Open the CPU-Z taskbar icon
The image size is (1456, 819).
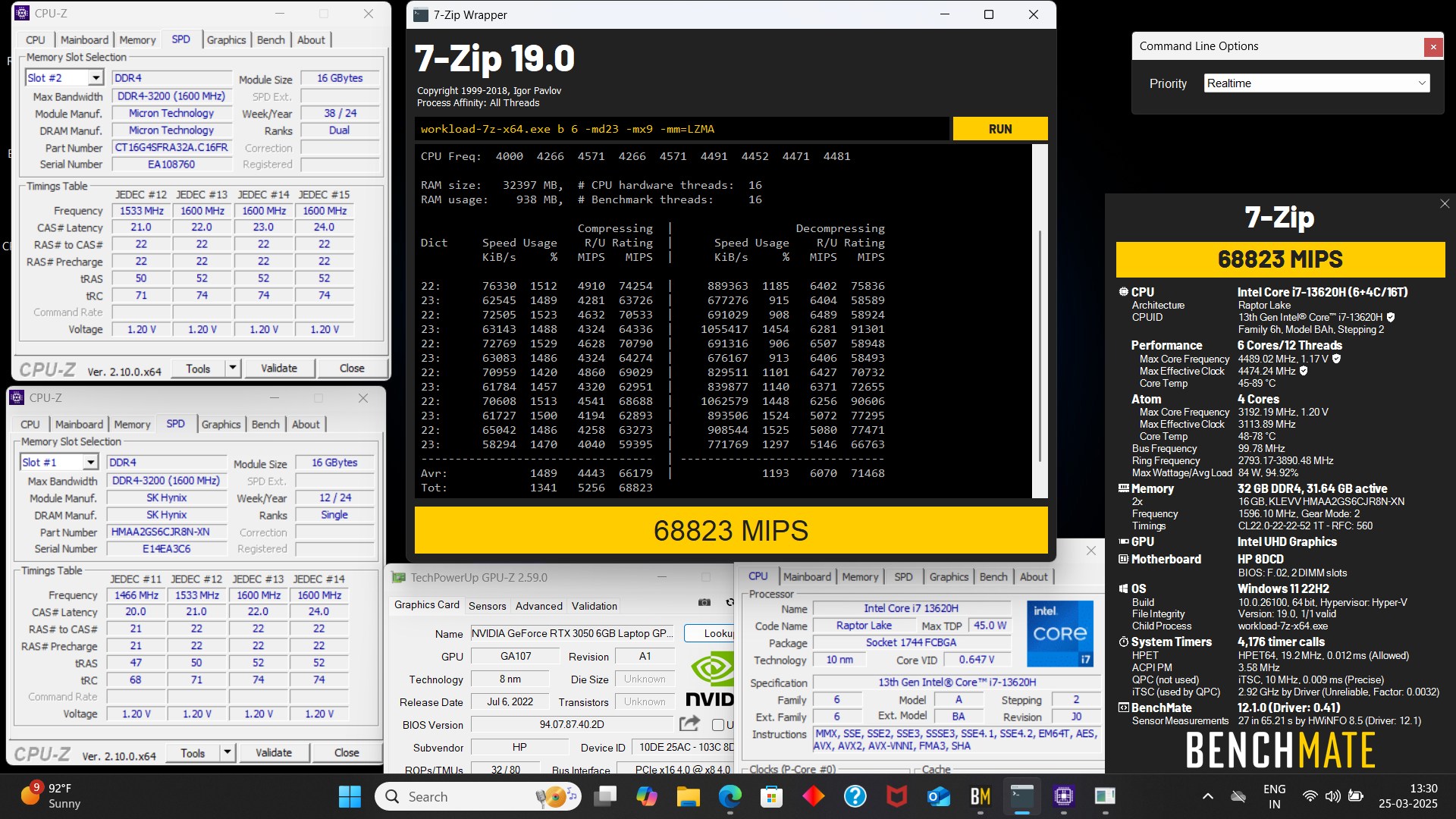pyautogui.click(x=1063, y=796)
